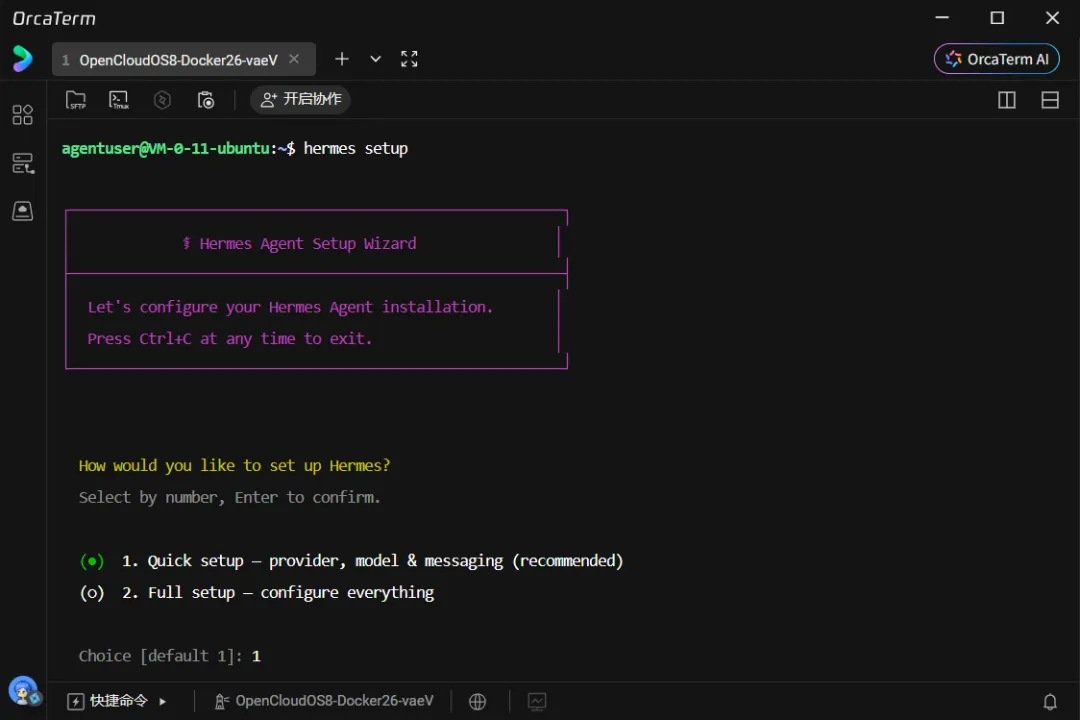Image resolution: width=1080 pixels, height=720 pixels.
Task: Select option 1 Quick setup radio
Action: (x=92, y=562)
